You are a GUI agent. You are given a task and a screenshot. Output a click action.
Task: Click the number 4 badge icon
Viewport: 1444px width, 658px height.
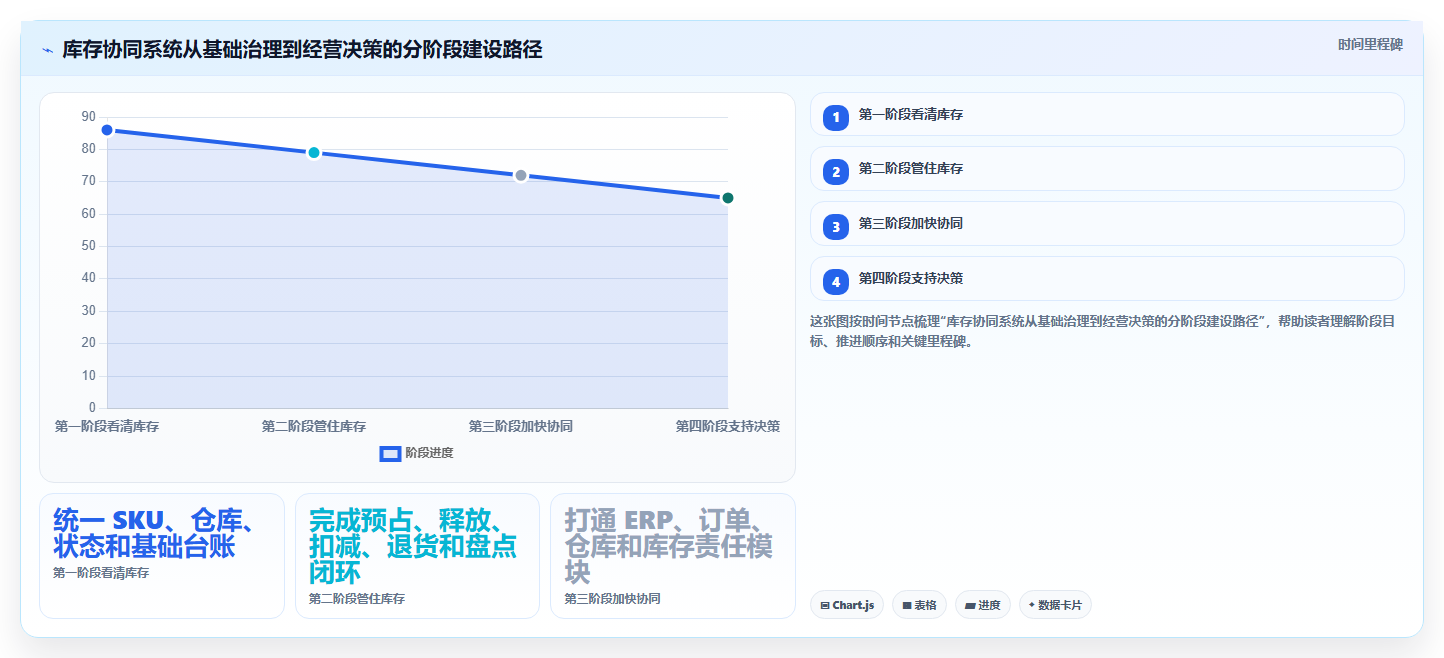pos(836,281)
